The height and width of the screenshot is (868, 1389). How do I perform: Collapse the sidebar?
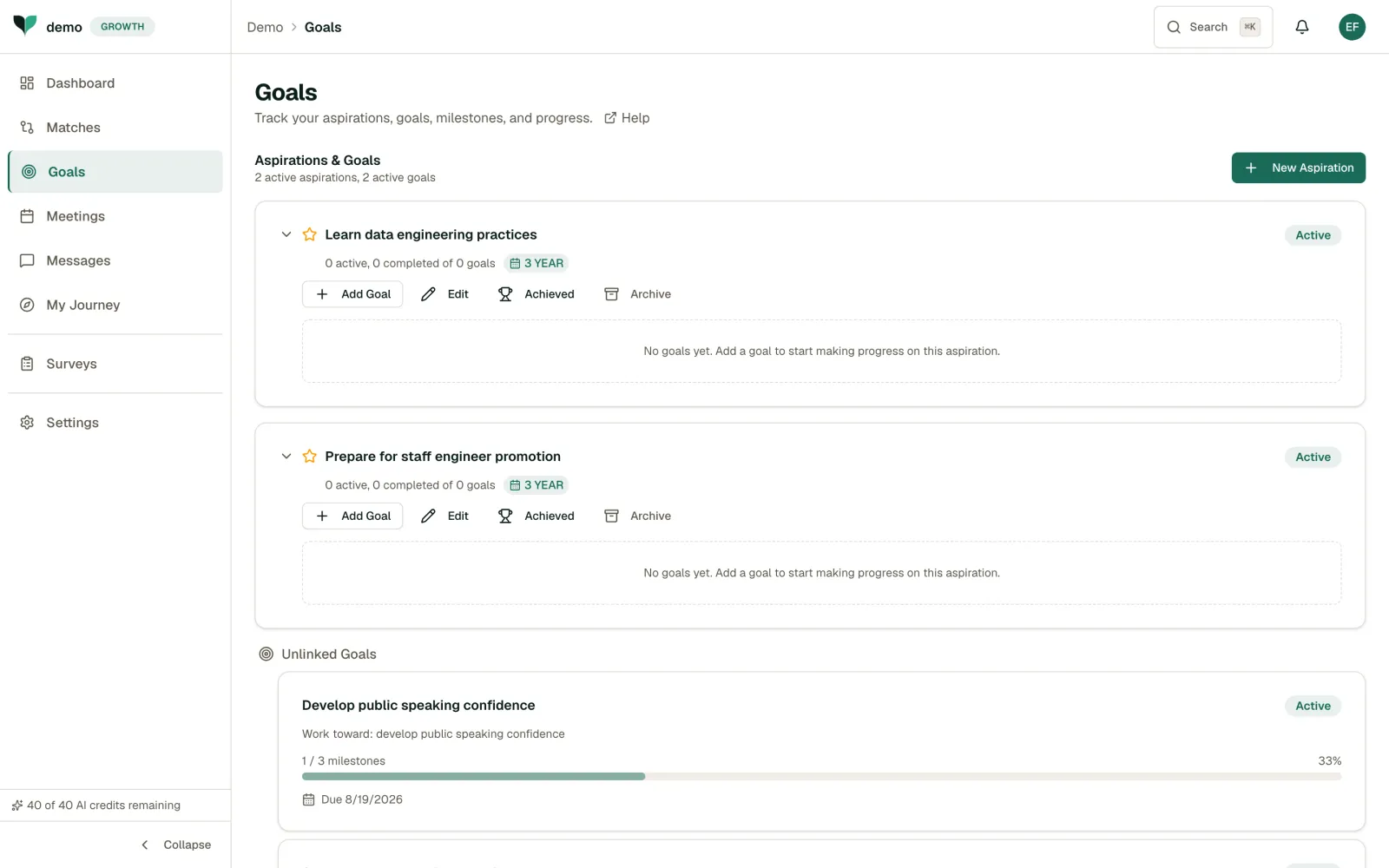pyautogui.click(x=175, y=845)
